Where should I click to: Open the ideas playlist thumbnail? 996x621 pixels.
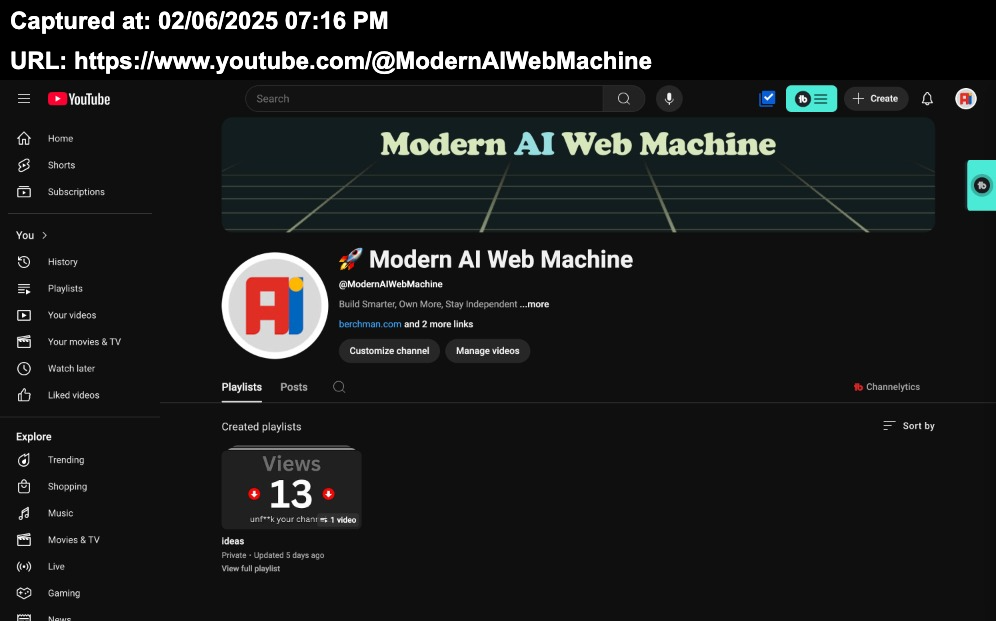[292, 488]
